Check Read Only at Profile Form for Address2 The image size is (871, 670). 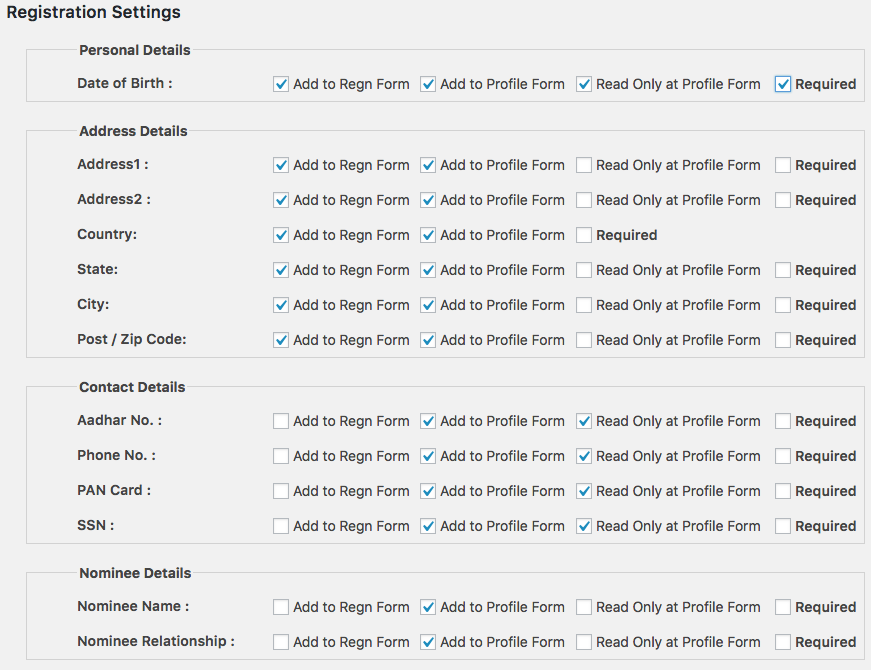pos(583,200)
